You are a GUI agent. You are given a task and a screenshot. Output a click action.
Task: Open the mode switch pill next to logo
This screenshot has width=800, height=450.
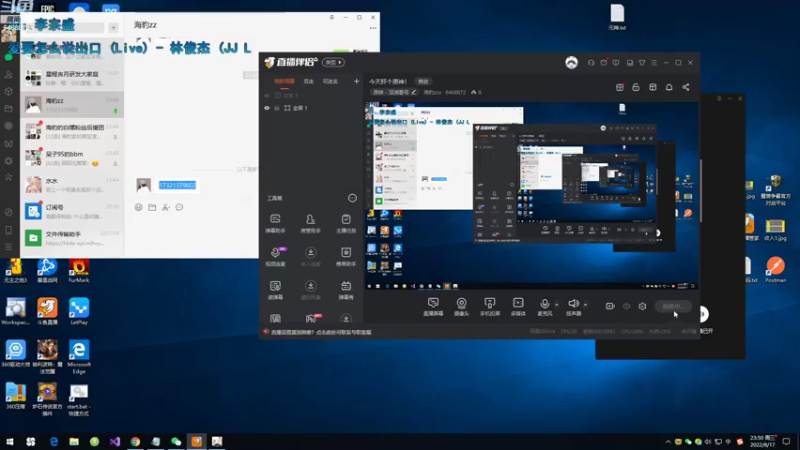coord(333,62)
